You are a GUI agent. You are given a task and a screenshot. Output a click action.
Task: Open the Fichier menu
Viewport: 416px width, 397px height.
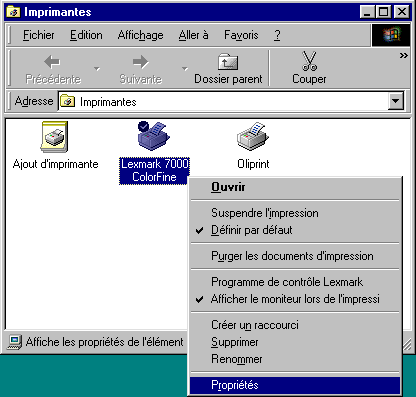click(38, 35)
